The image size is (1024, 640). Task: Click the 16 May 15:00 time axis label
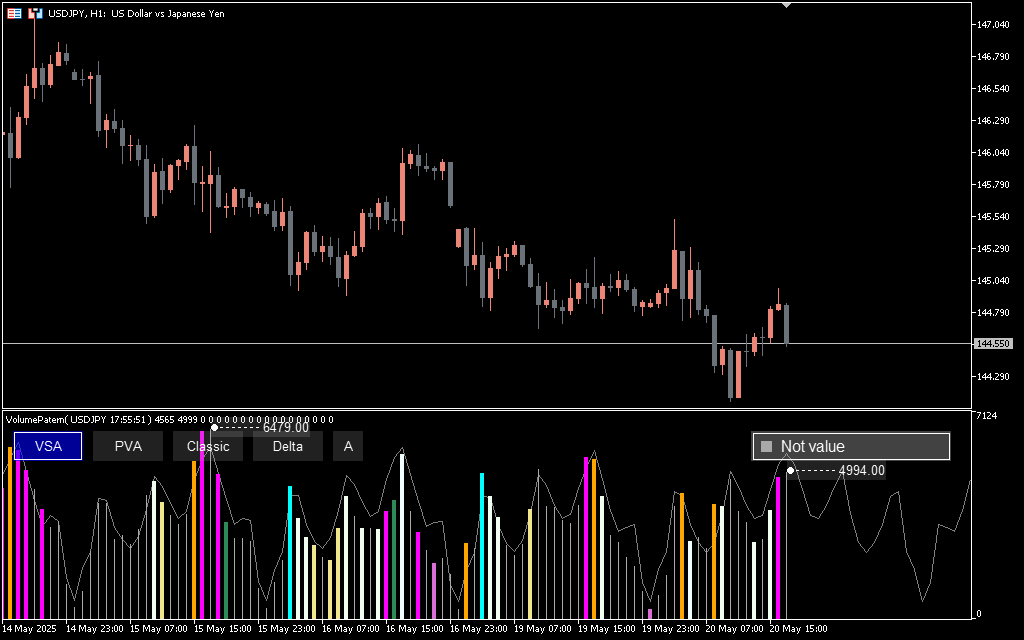(x=415, y=629)
